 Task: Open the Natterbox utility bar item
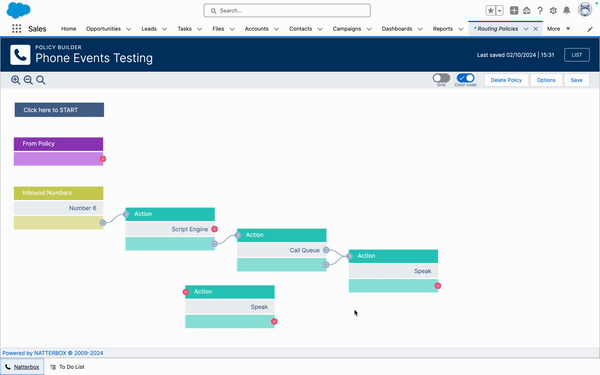(22, 367)
